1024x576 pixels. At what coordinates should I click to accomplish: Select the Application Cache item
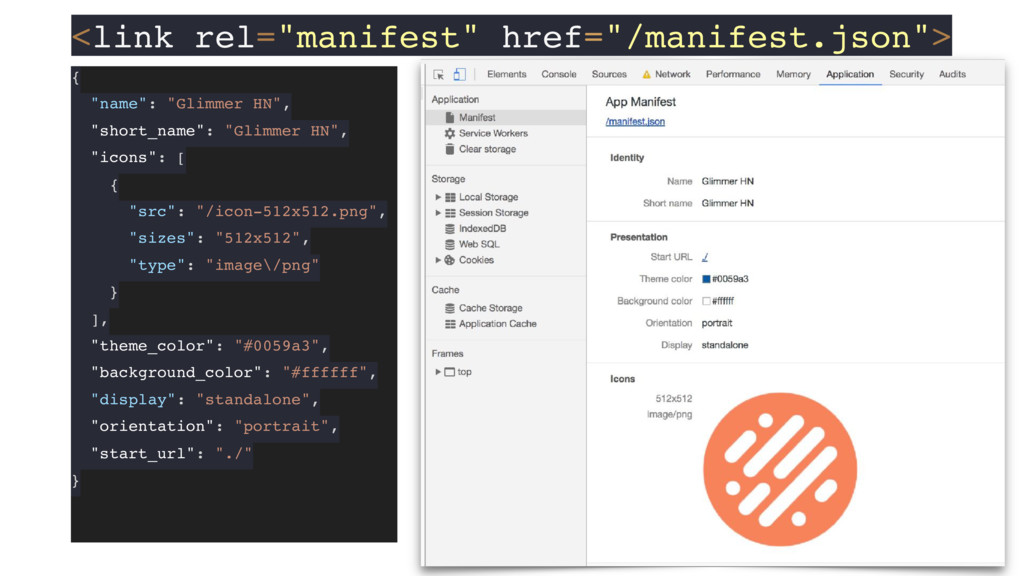[498, 324]
